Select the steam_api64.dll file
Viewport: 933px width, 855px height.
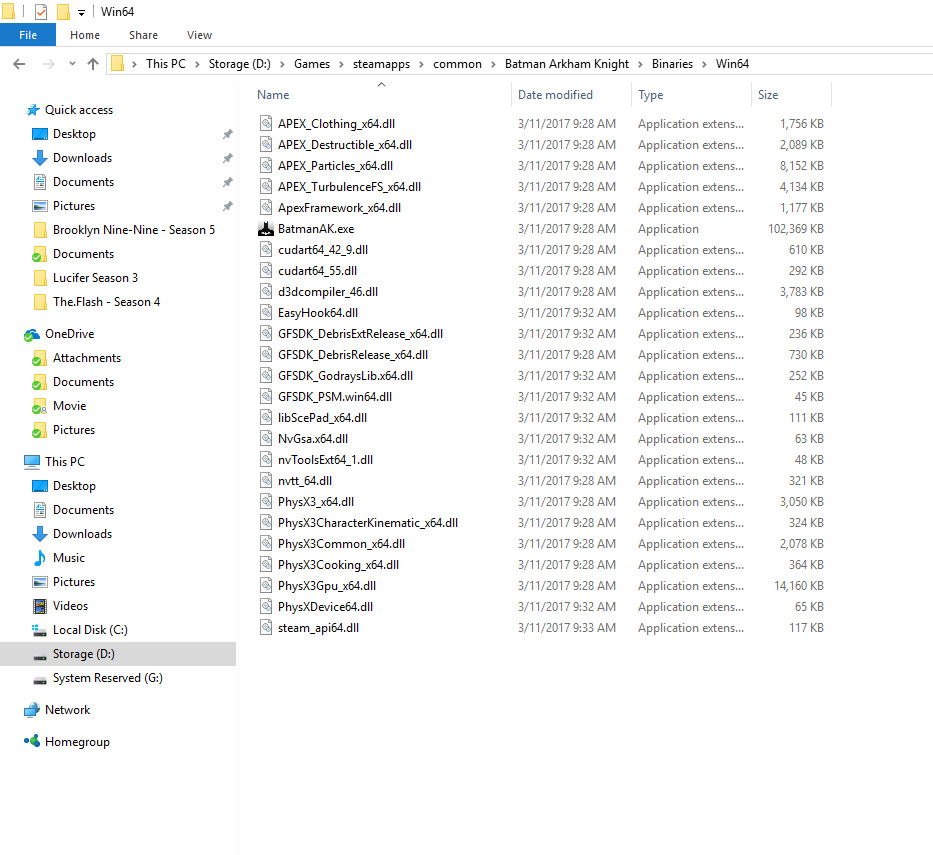click(318, 628)
